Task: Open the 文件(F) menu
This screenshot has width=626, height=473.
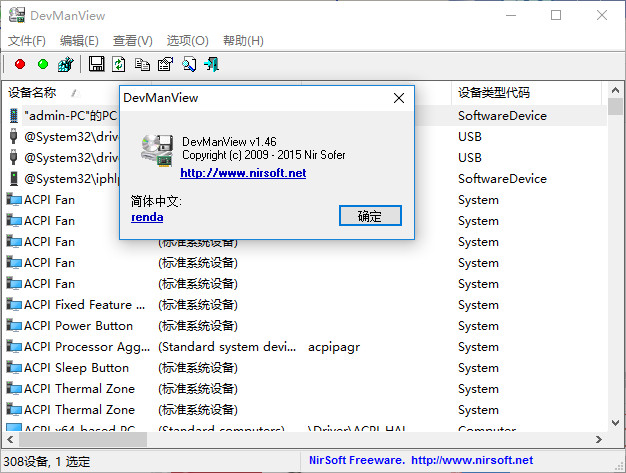Action: click(x=27, y=41)
